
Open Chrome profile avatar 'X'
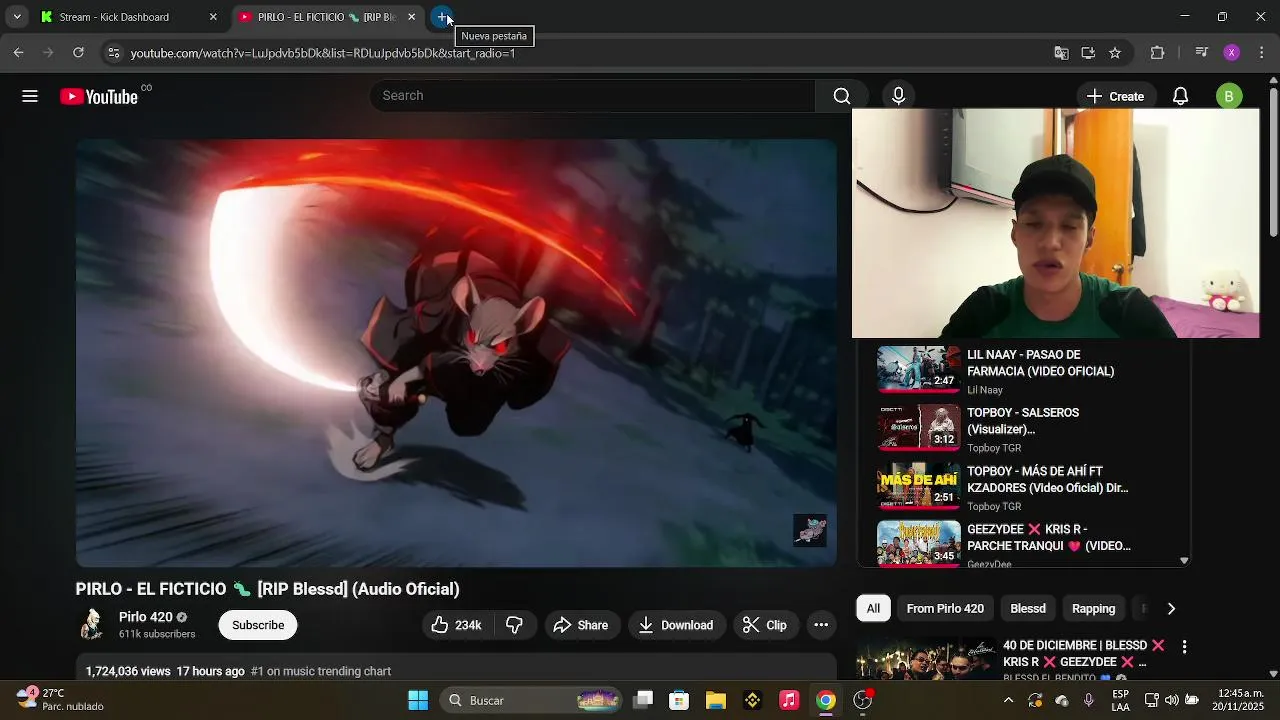[1232, 53]
